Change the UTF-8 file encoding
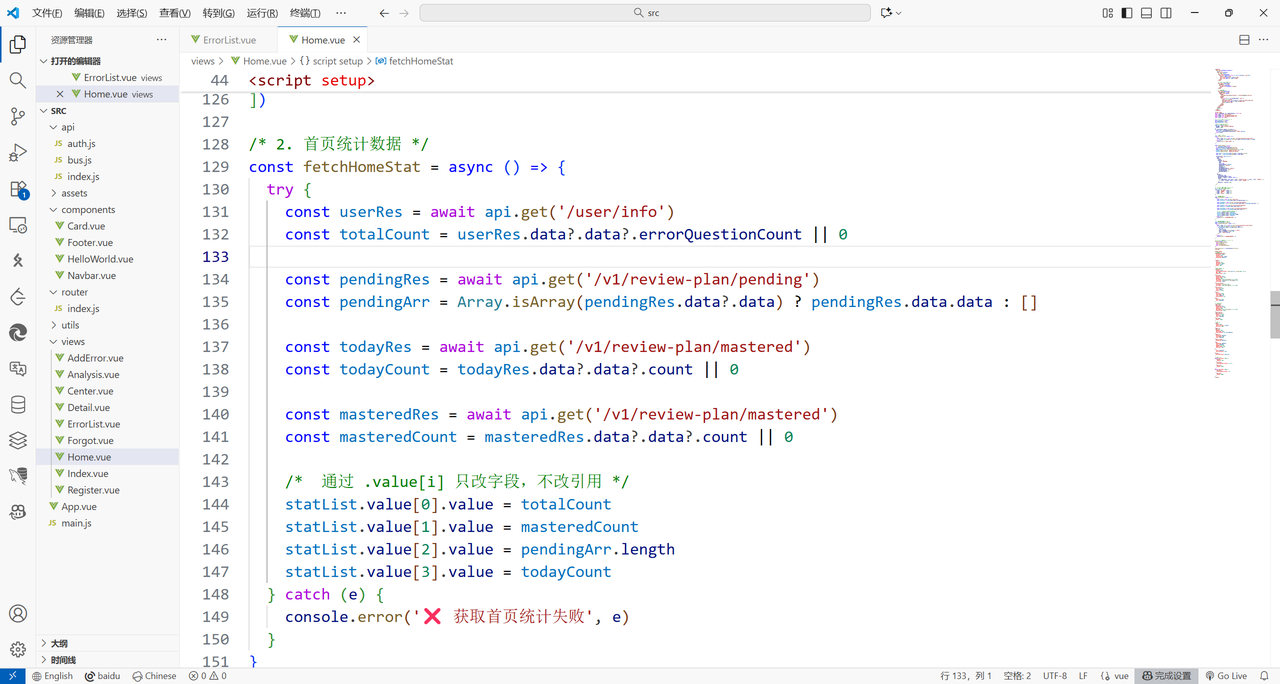Screen dimensions: 1280x684 tap(1055, 676)
